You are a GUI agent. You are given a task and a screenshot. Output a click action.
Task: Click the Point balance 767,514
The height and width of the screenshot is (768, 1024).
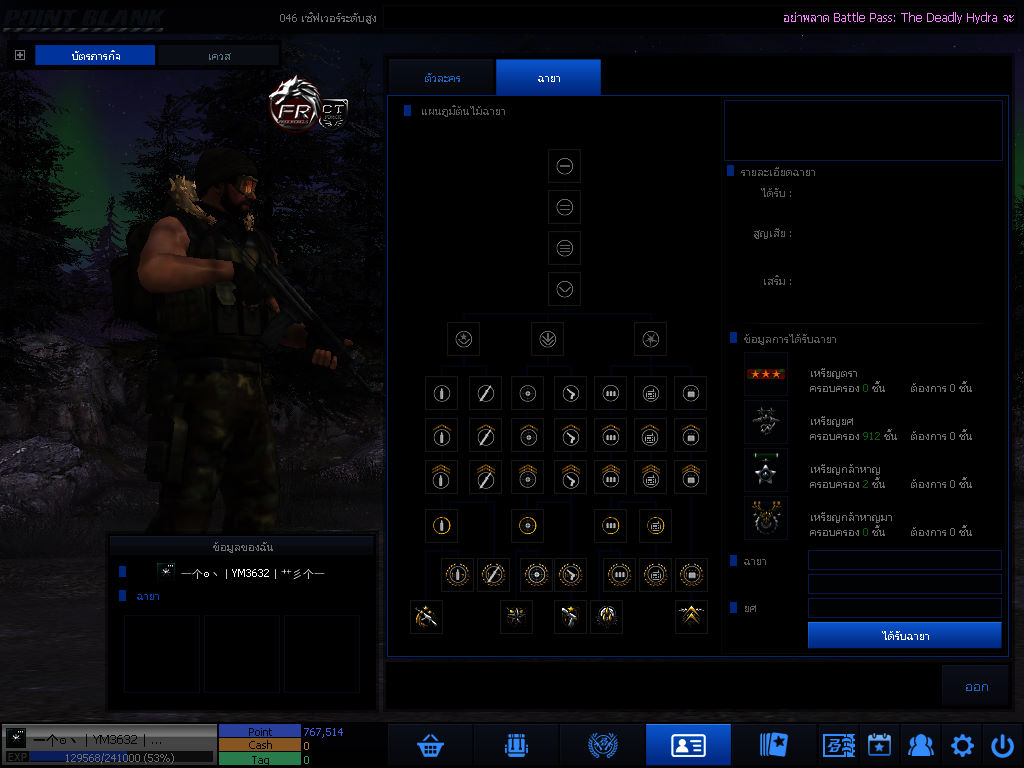click(x=323, y=732)
